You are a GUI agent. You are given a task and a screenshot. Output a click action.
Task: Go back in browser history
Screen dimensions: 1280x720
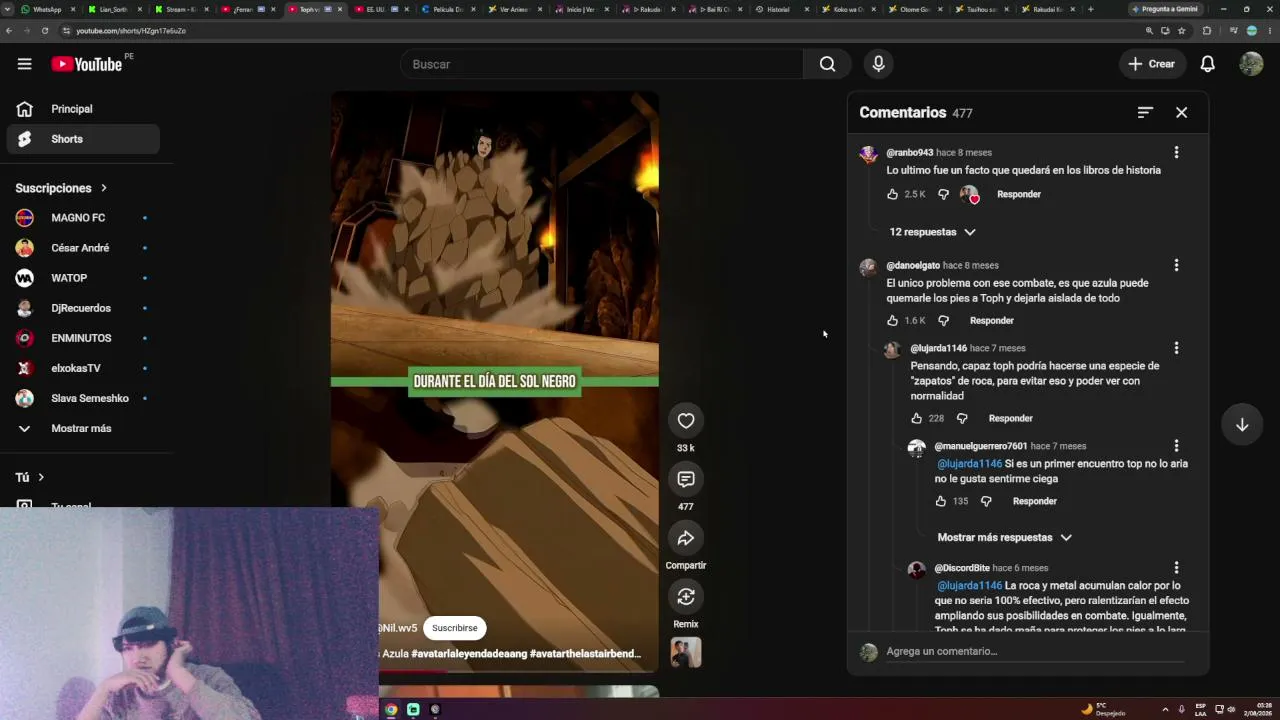(x=9, y=31)
